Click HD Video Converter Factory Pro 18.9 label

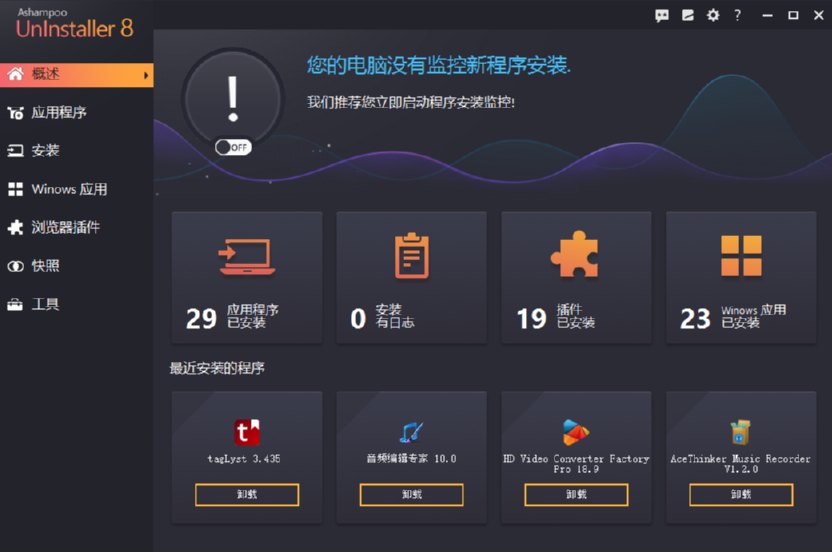(x=576, y=463)
